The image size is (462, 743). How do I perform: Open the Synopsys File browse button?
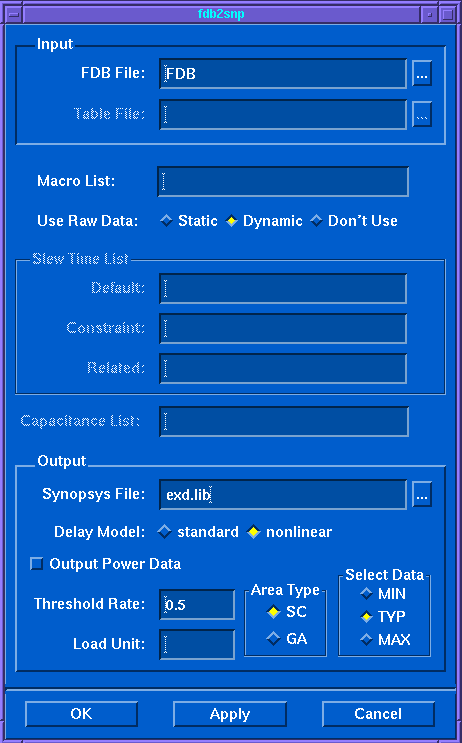[422, 495]
